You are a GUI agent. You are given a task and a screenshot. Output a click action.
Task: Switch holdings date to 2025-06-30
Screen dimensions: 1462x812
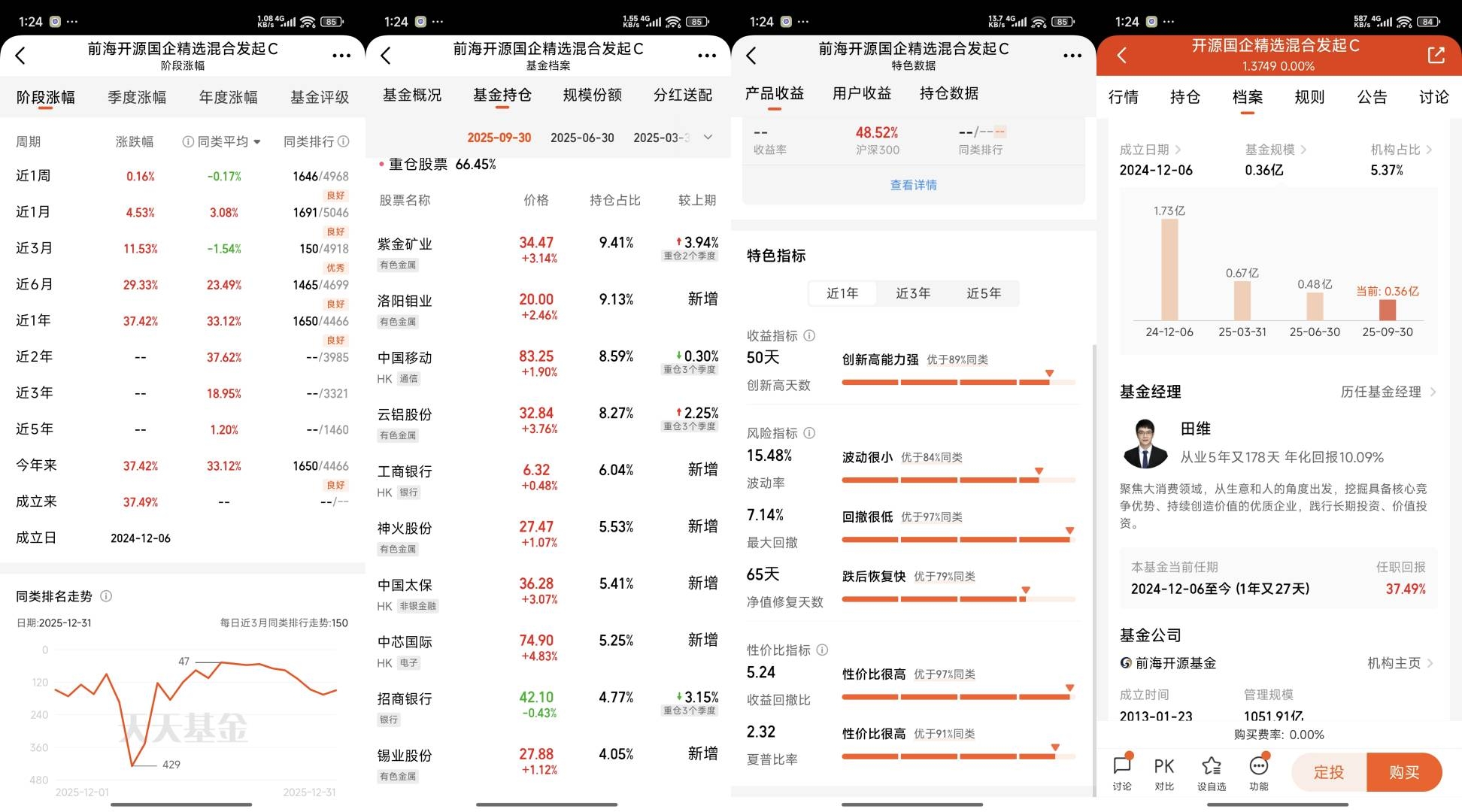[x=582, y=138]
